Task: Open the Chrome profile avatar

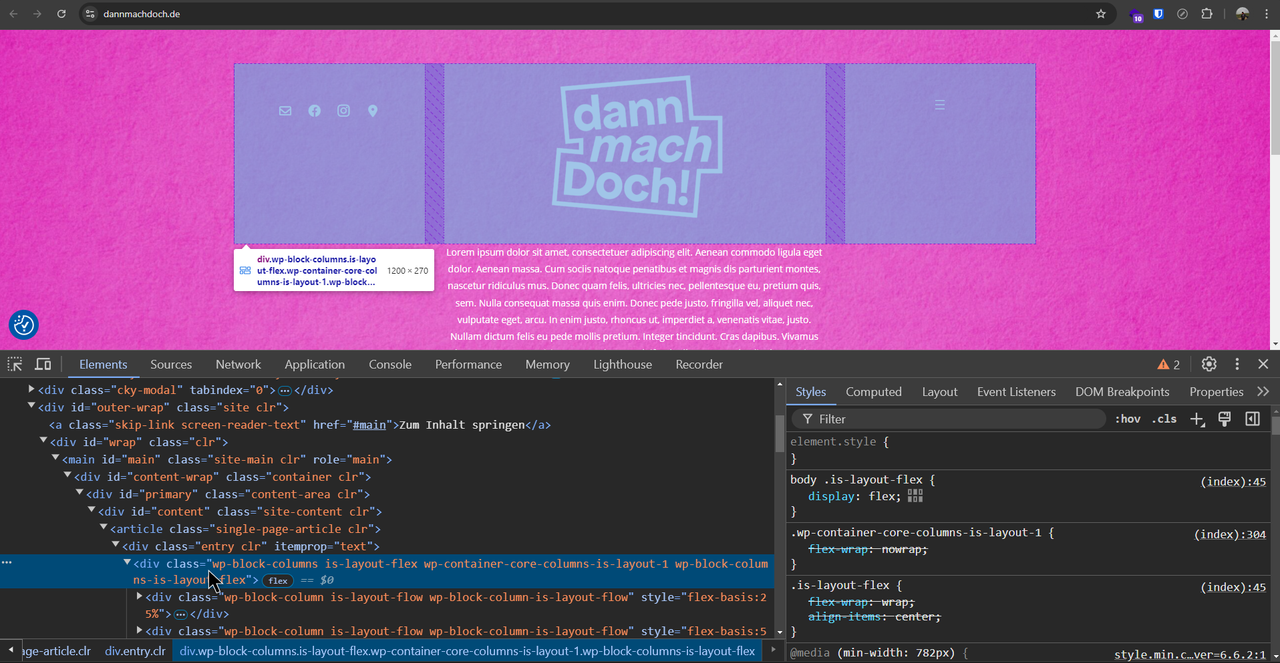Action: coord(1242,14)
